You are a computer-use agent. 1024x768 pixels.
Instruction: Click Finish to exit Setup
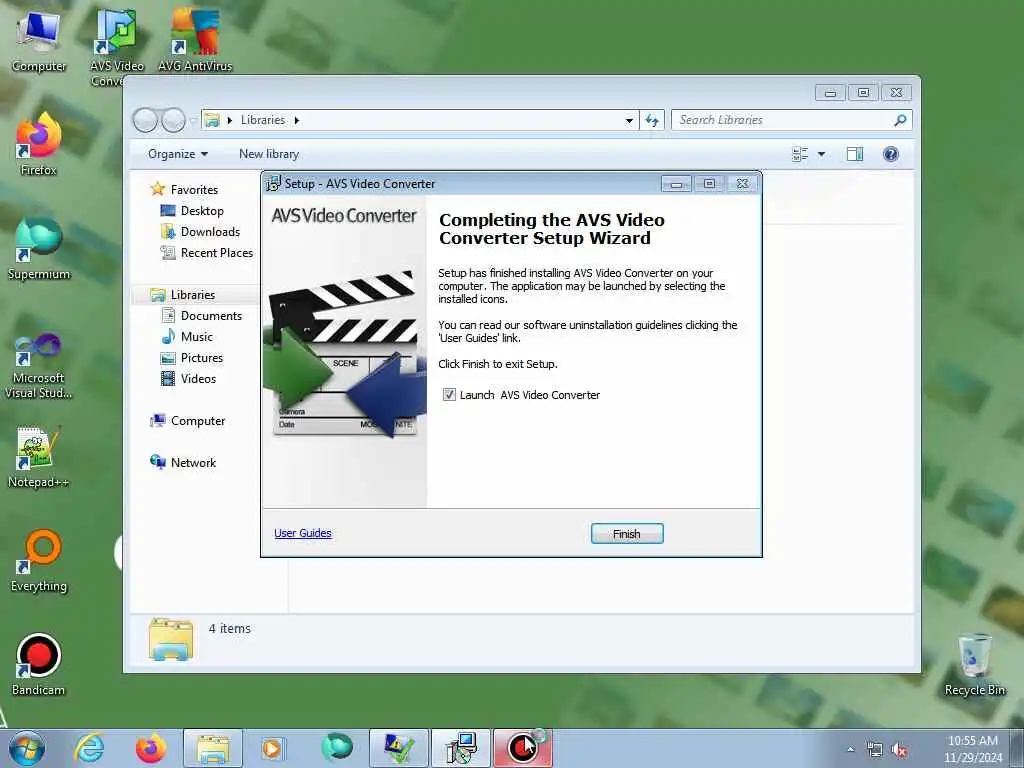pos(626,534)
